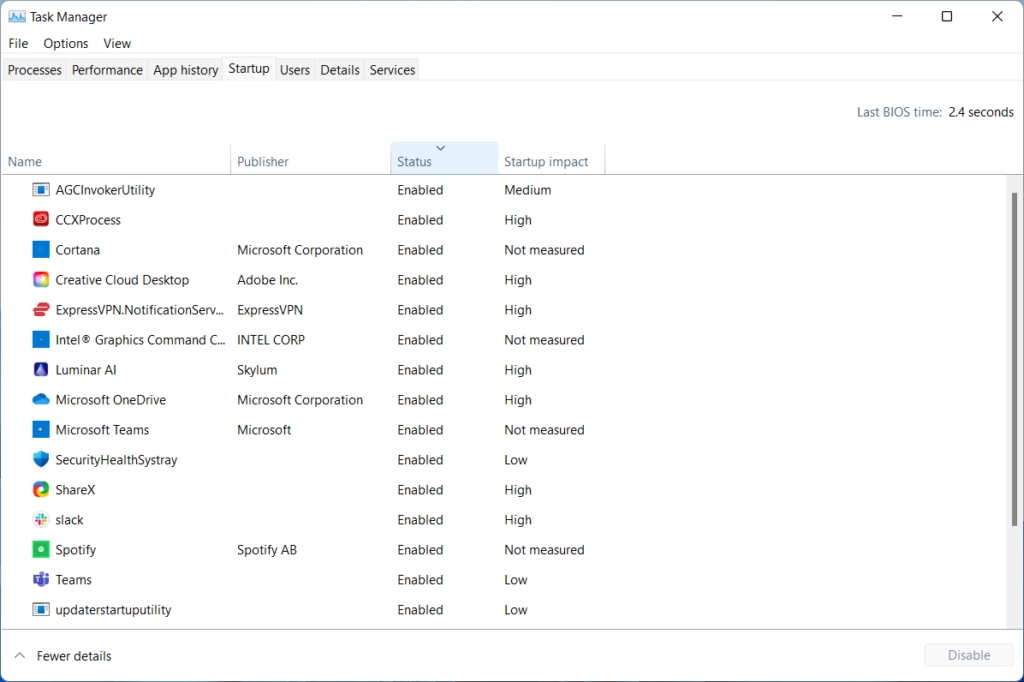Click the ExpressVPN notification service icon
The width and height of the screenshot is (1024, 682).
[x=40, y=310]
